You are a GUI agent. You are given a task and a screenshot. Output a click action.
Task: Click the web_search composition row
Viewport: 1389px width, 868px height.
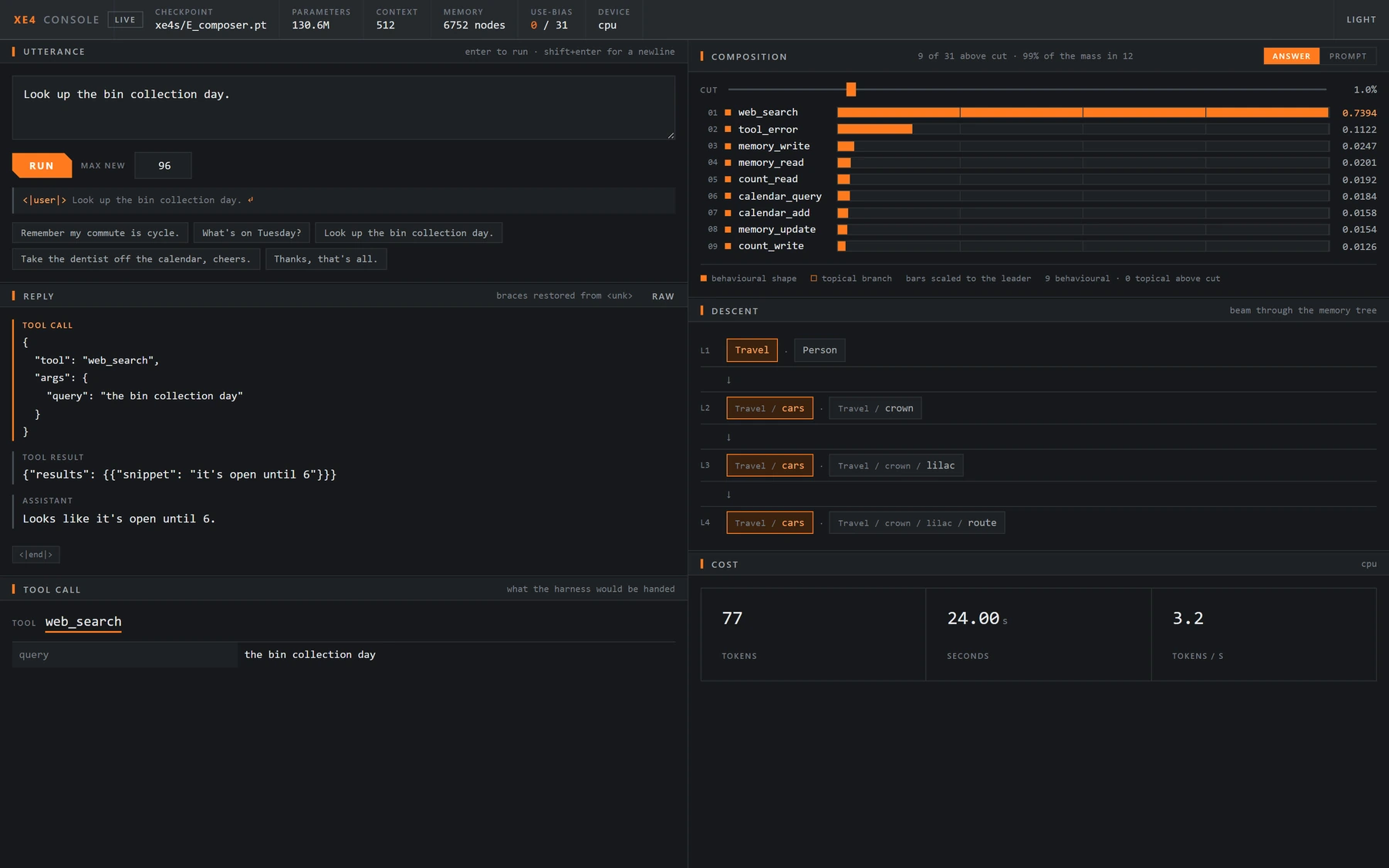click(1039, 113)
